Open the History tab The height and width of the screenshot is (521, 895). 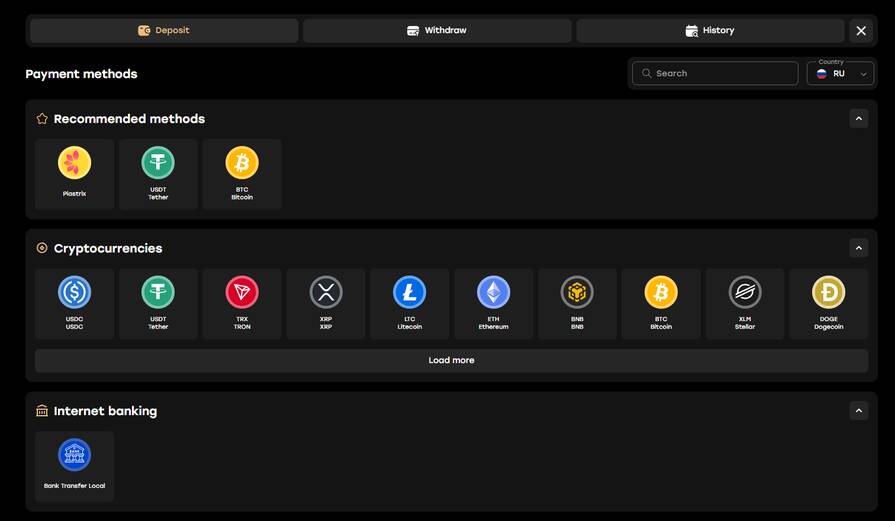(710, 31)
